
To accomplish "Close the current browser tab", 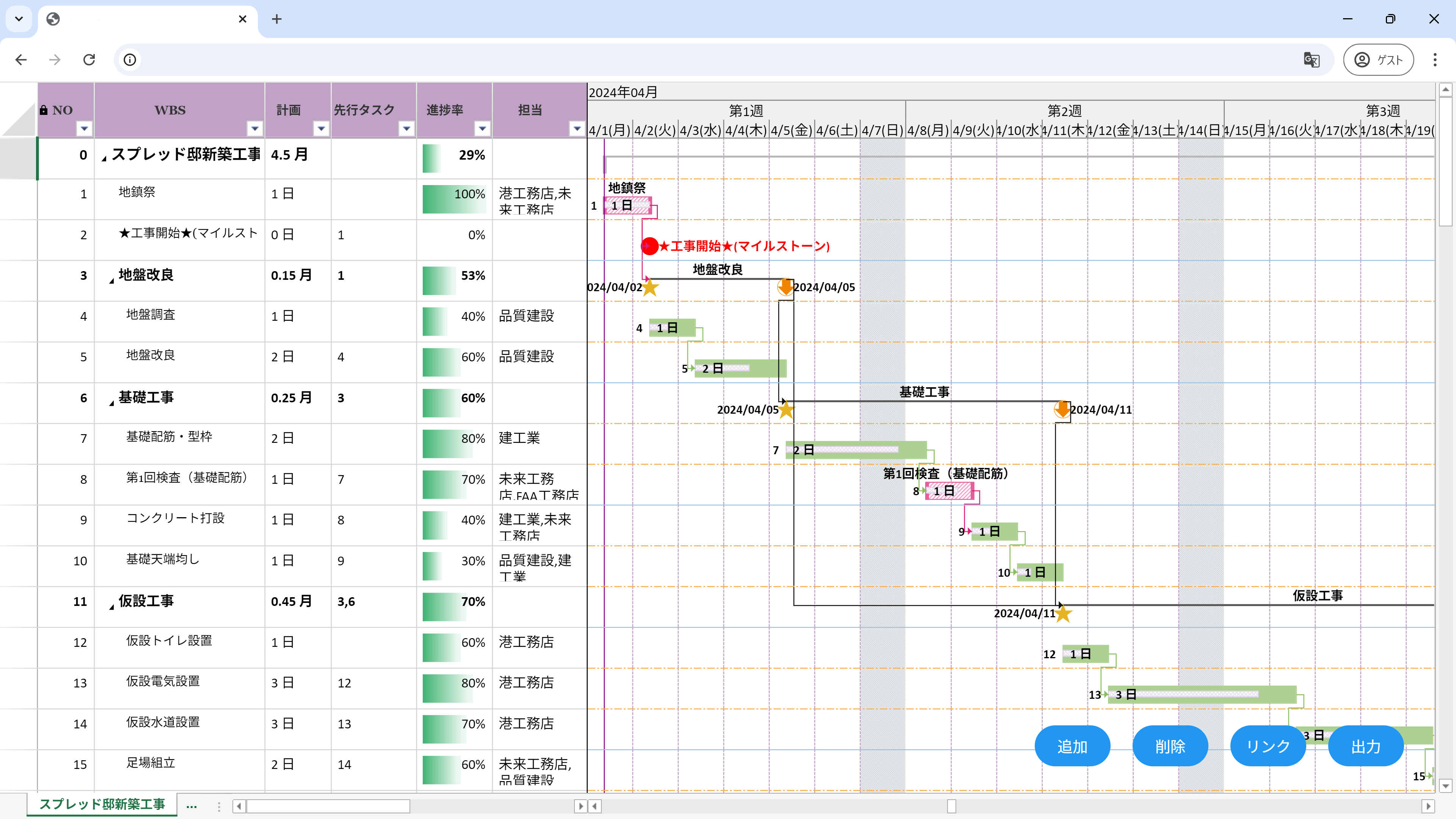I will click(x=243, y=19).
